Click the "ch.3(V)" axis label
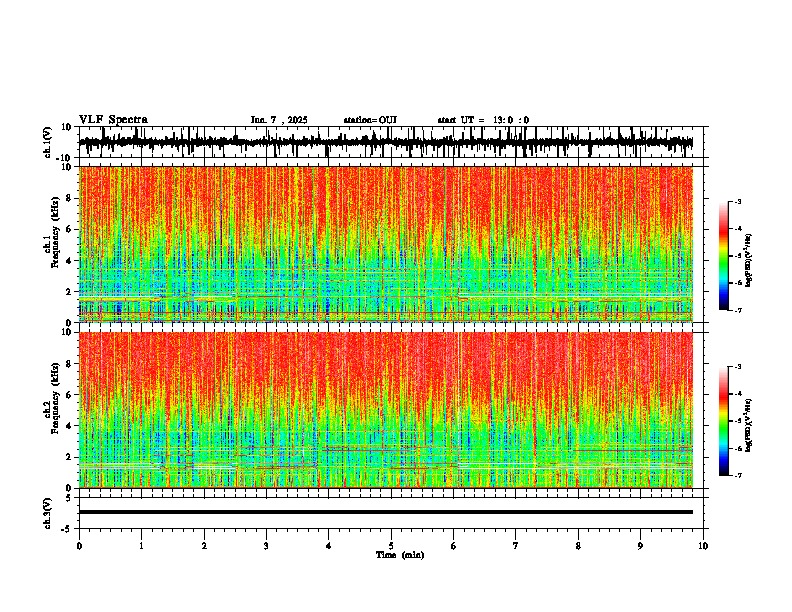Screen dimensions: 792x612 [48, 513]
